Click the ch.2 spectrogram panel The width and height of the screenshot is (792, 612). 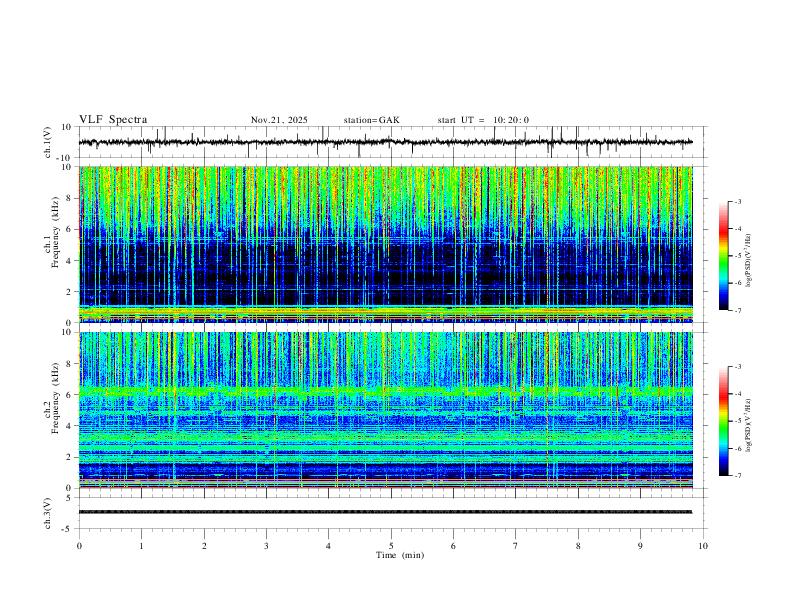coord(385,410)
